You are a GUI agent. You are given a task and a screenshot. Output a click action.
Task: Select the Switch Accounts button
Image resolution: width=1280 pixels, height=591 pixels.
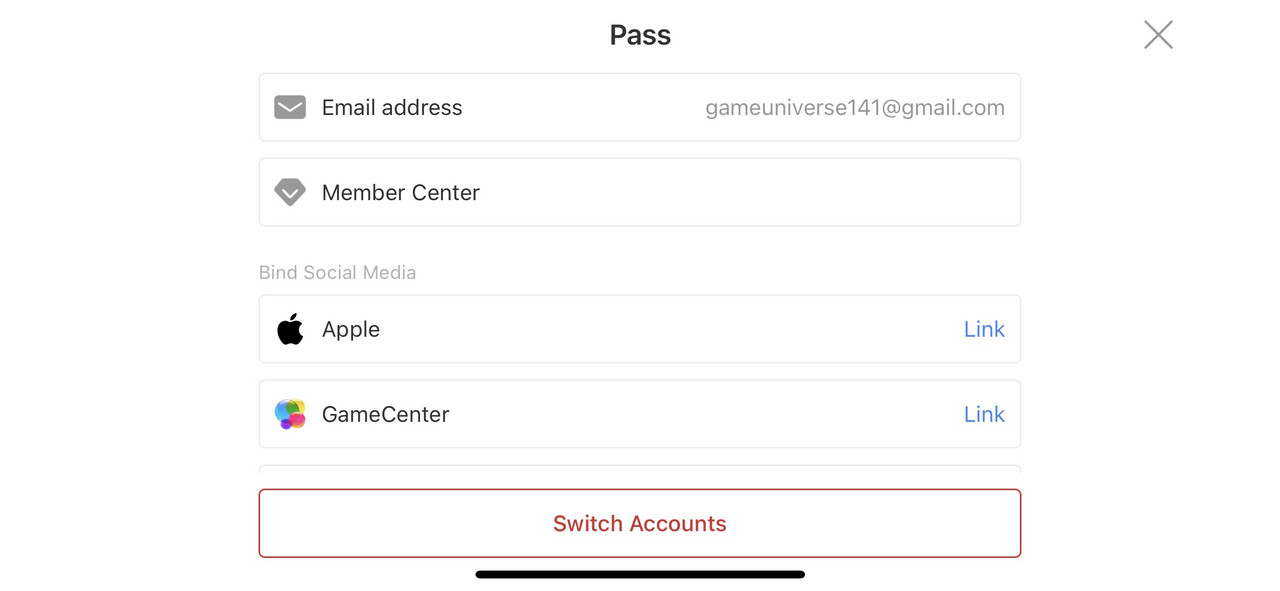click(x=640, y=523)
